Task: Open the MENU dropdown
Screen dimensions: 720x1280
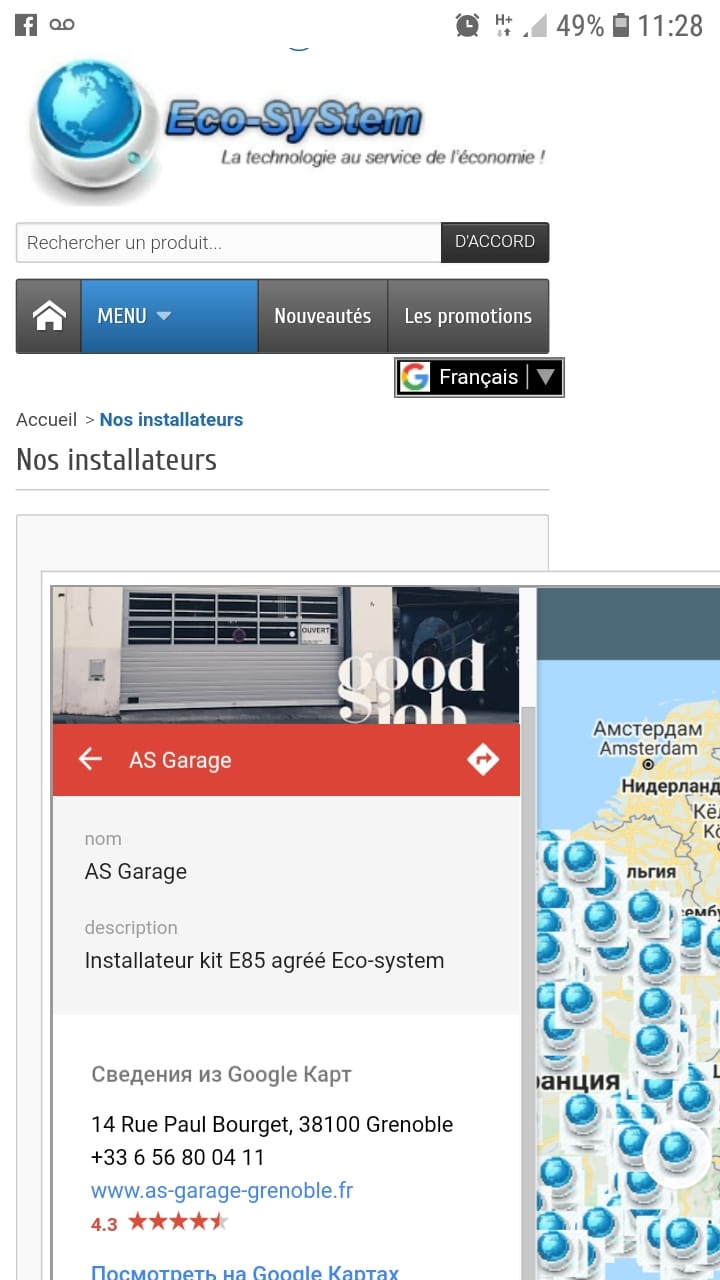Action: (169, 316)
